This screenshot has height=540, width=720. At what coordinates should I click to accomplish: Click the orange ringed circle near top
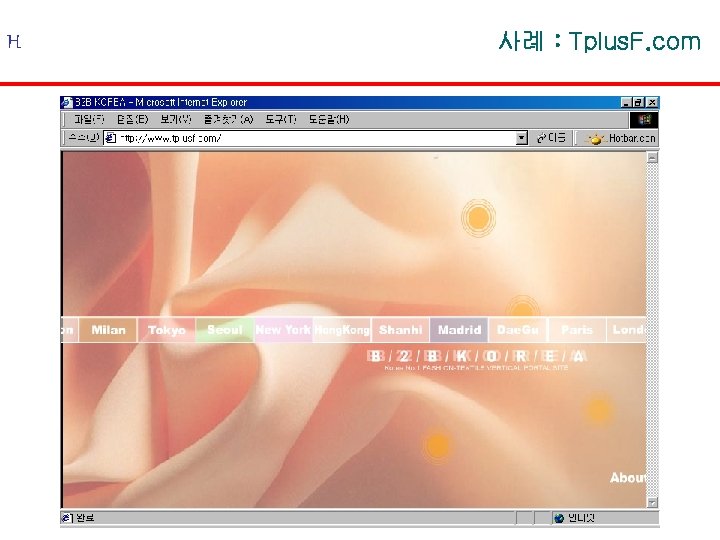coord(478,218)
